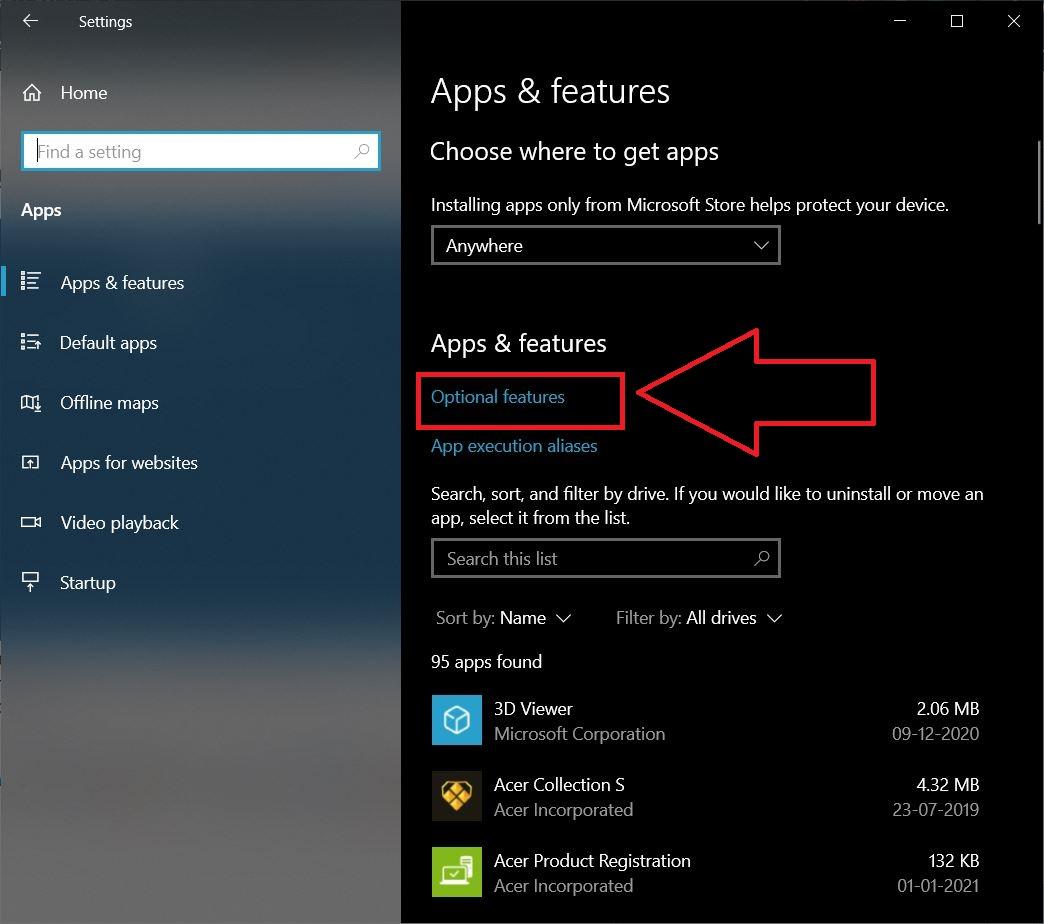Click the 01-01-2021 install date

[x=937, y=885]
